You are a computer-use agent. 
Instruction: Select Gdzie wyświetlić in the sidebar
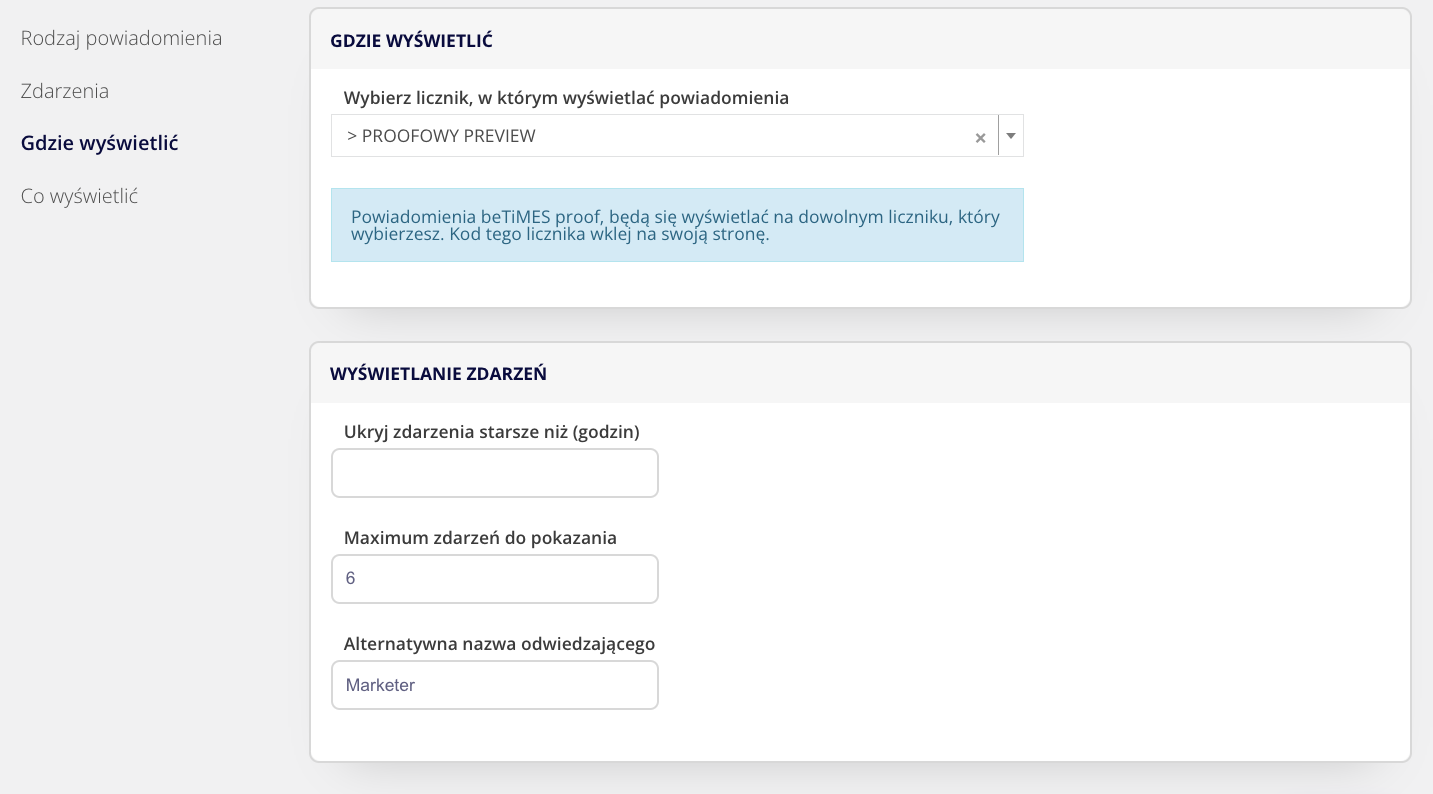99,143
